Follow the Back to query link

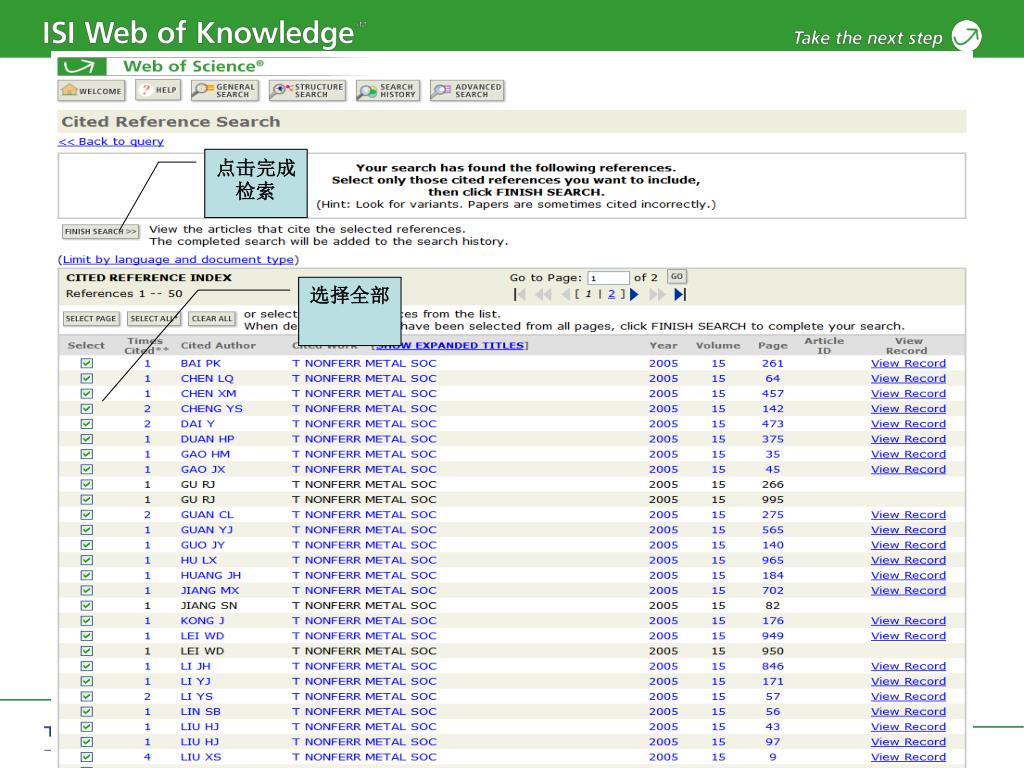click(x=111, y=142)
